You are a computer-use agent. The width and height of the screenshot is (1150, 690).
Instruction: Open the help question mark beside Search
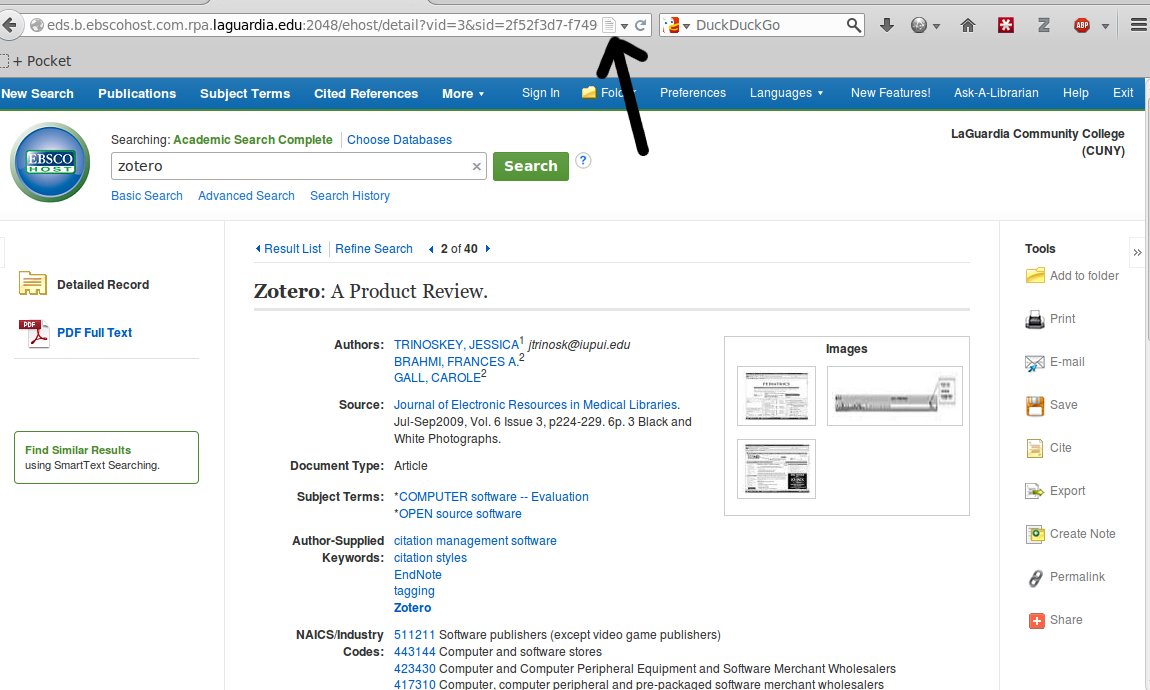(583, 160)
